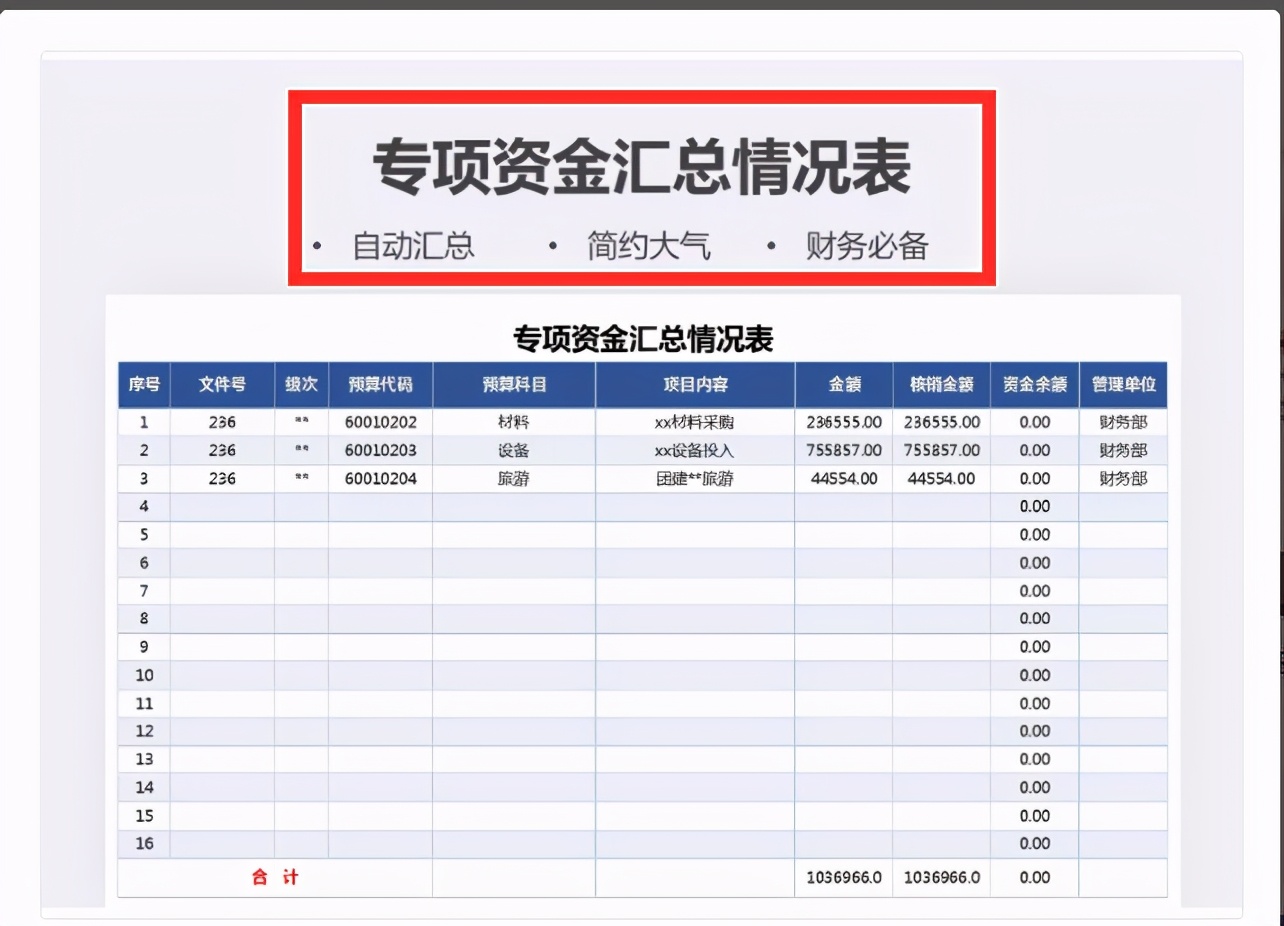Click the 预算科目 column header
This screenshot has width=1284, height=926.
pos(513,384)
